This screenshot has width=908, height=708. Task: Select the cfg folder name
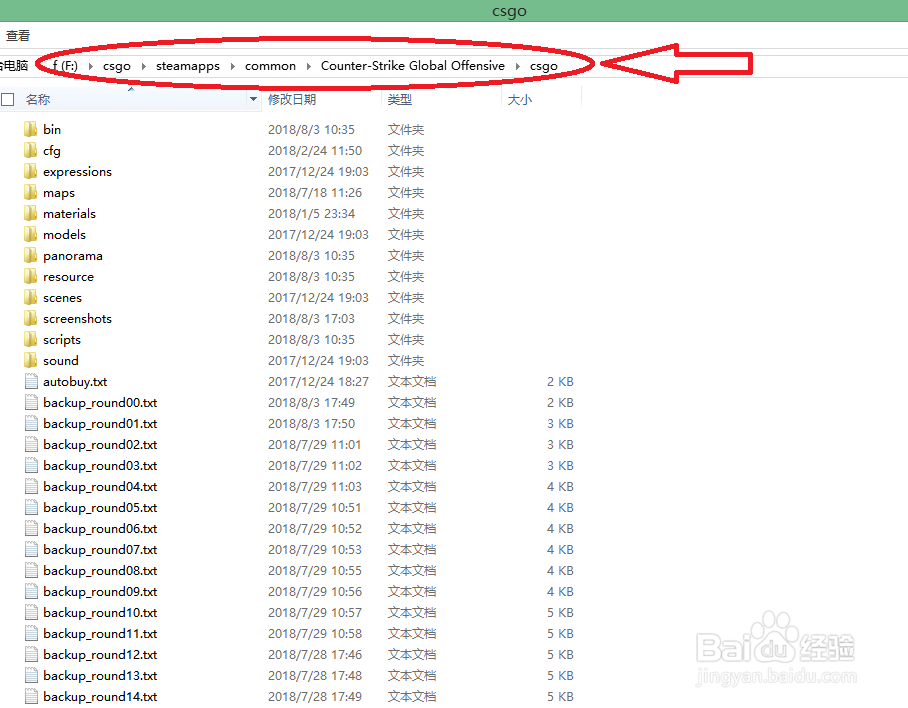click(52, 151)
